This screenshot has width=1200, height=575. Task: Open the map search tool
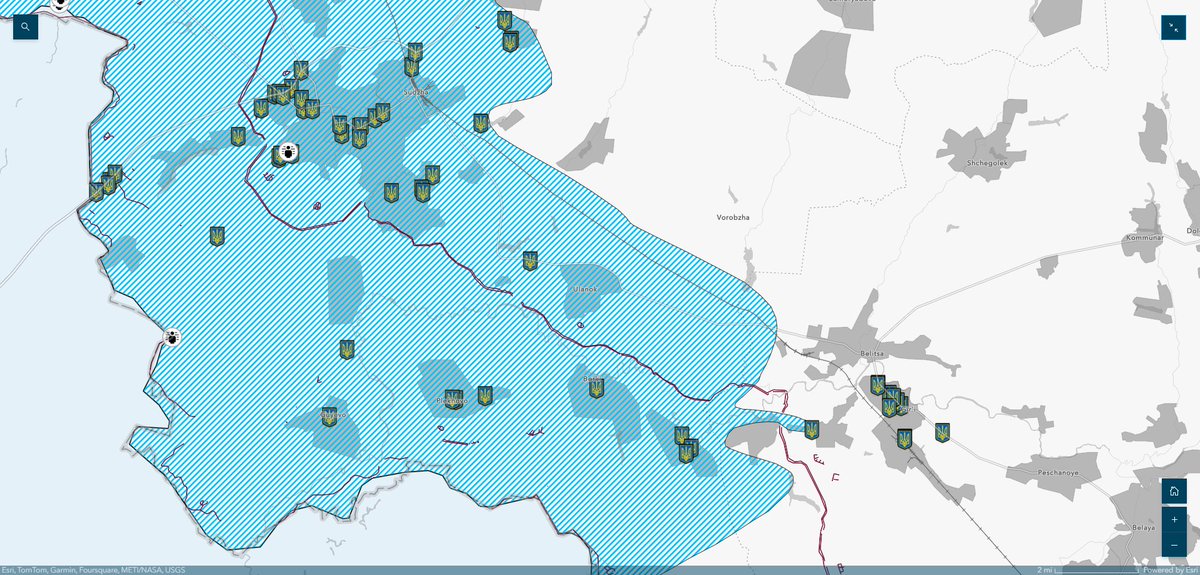click(x=25, y=27)
